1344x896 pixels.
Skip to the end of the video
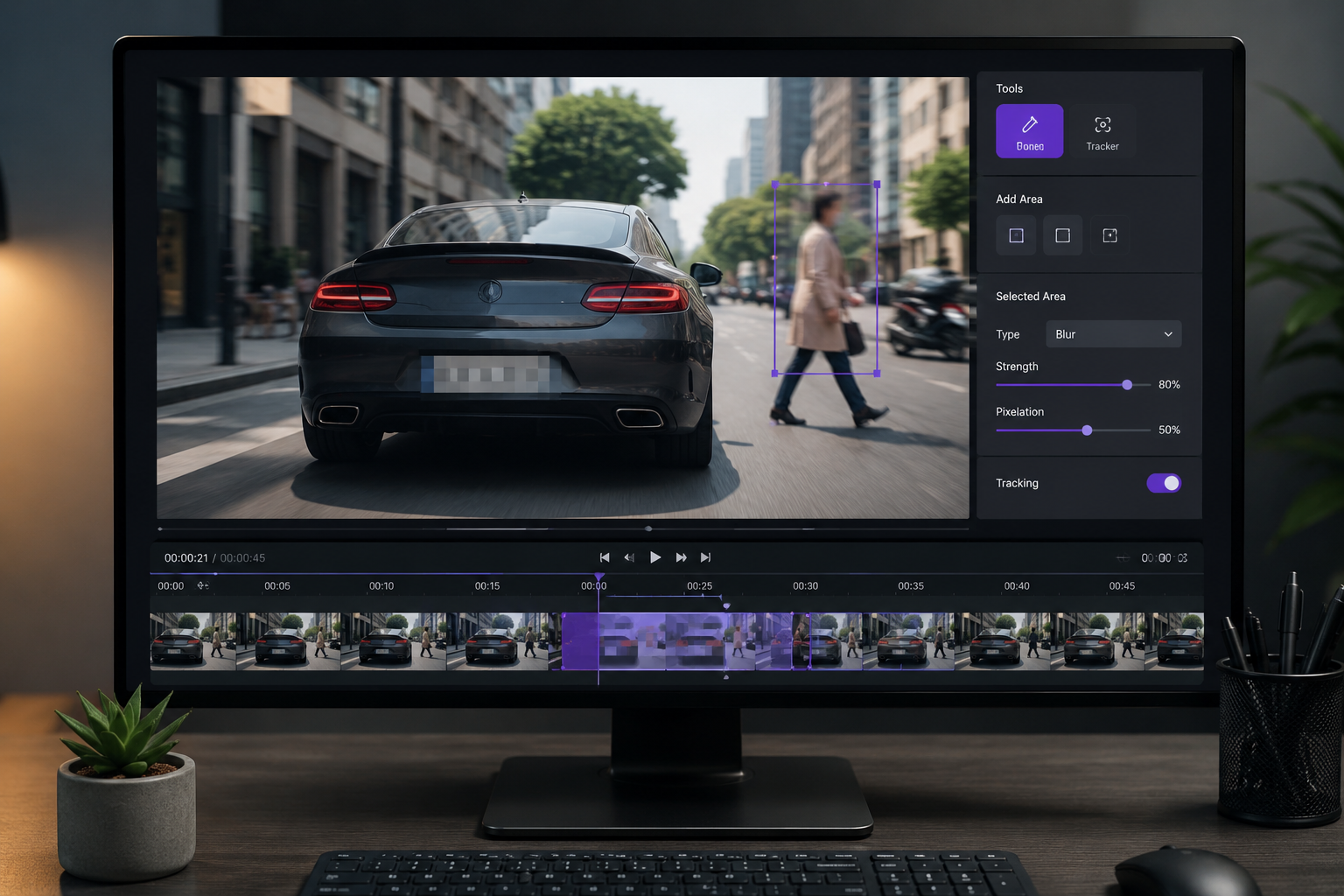click(x=705, y=557)
